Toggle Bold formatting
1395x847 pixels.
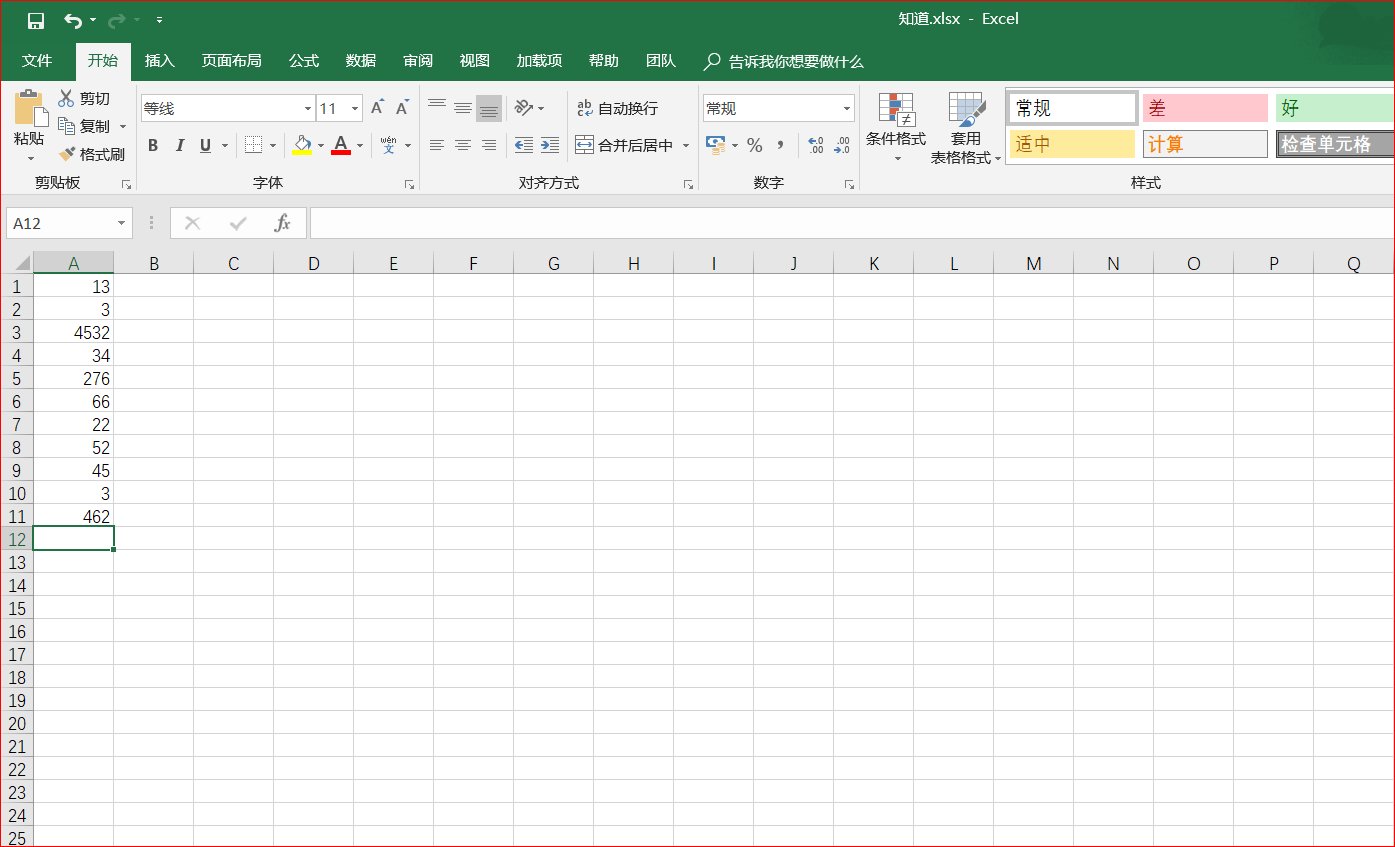(x=153, y=145)
